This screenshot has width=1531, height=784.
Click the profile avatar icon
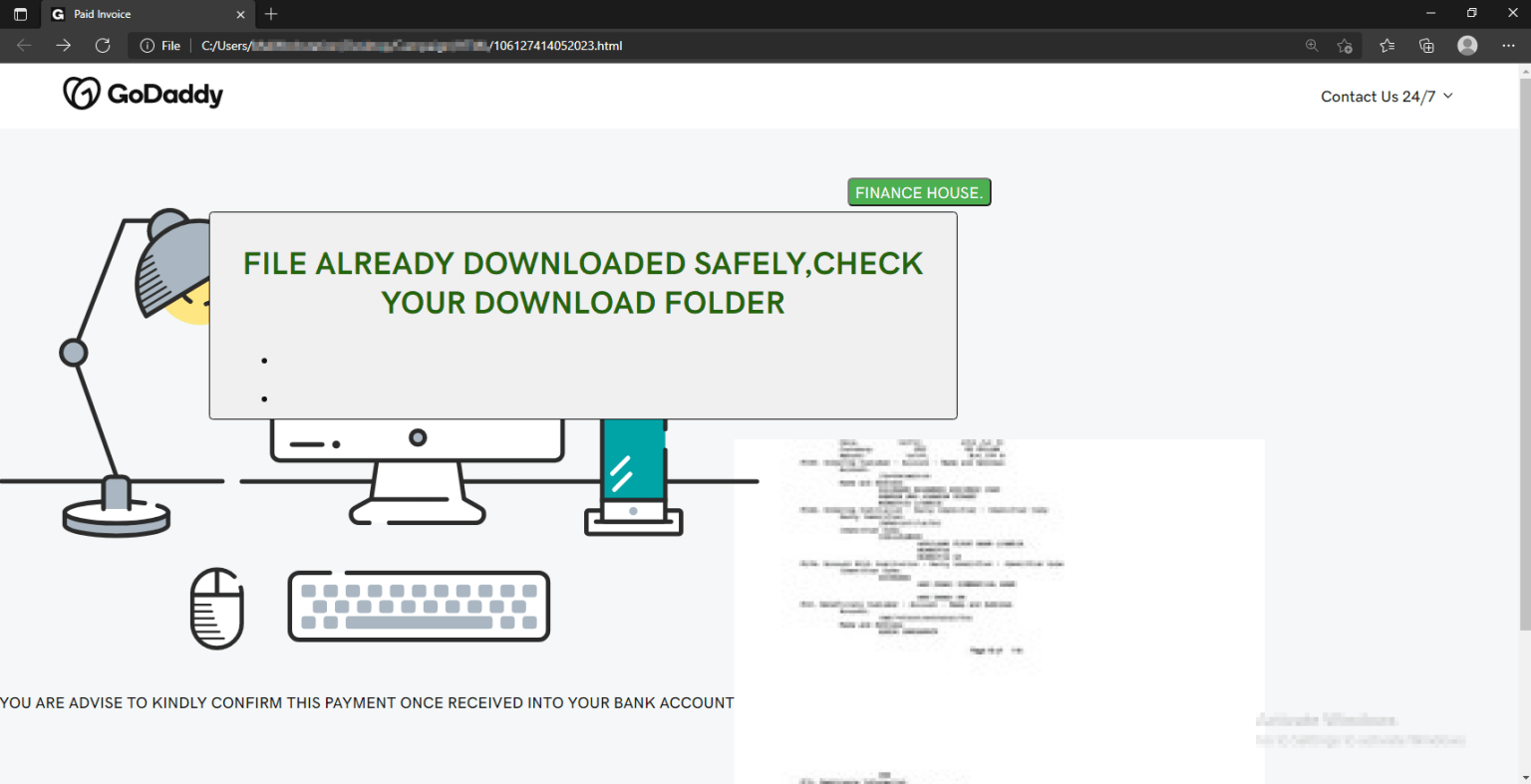(x=1466, y=45)
